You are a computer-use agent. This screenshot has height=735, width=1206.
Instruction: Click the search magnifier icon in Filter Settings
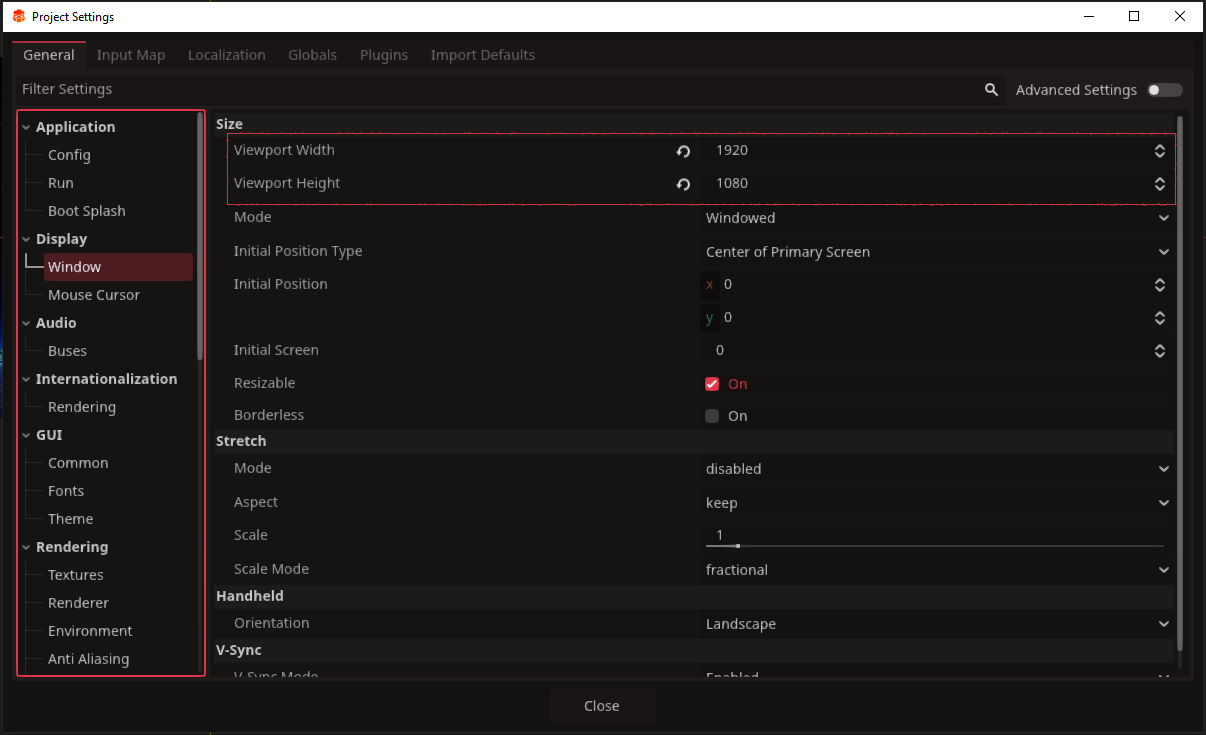pyautogui.click(x=991, y=89)
